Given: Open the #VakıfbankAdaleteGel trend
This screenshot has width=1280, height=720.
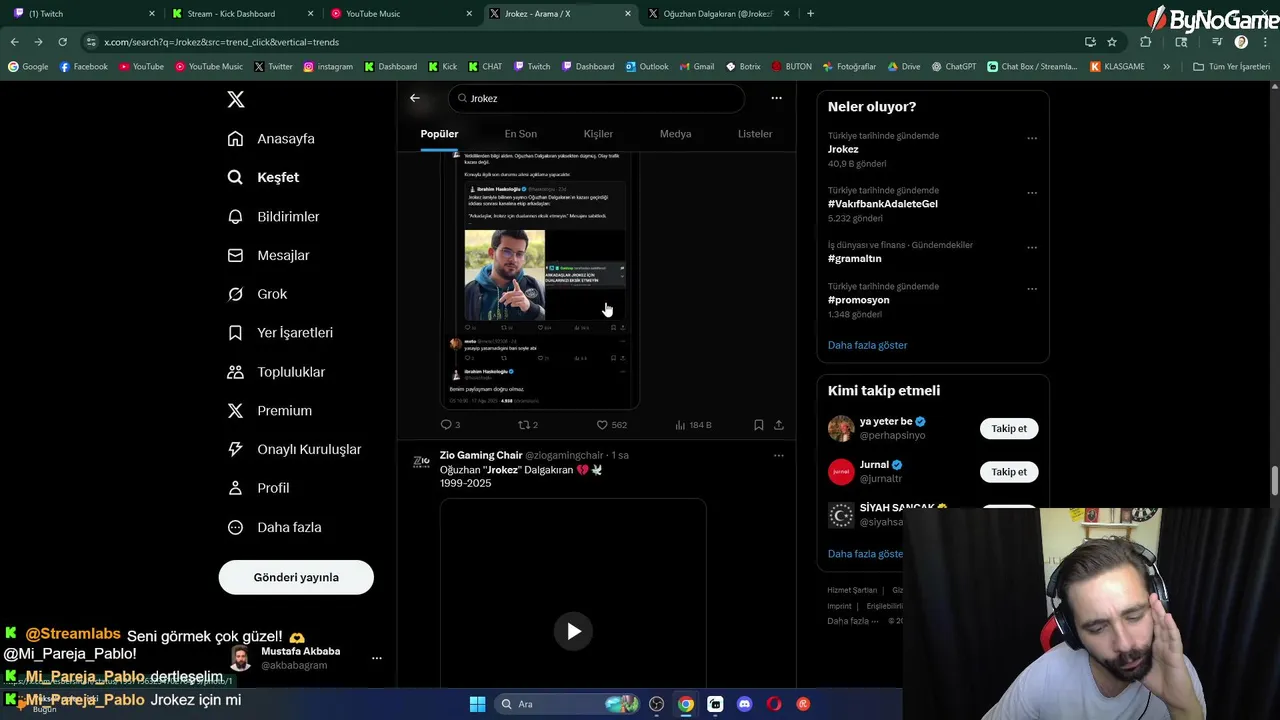Looking at the screenshot, I should click(882, 204).
